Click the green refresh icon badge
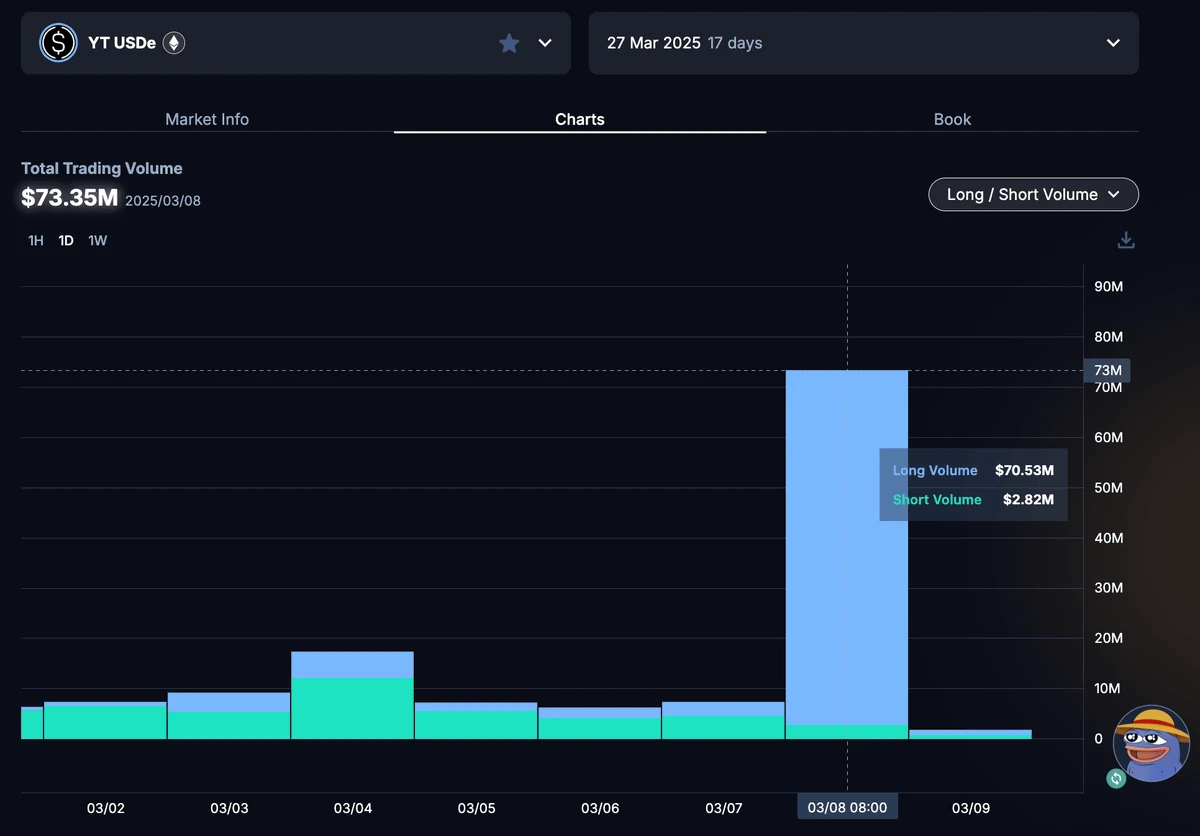The height and width of the screenshot is (836, 1200). (x=1116, y=778)
